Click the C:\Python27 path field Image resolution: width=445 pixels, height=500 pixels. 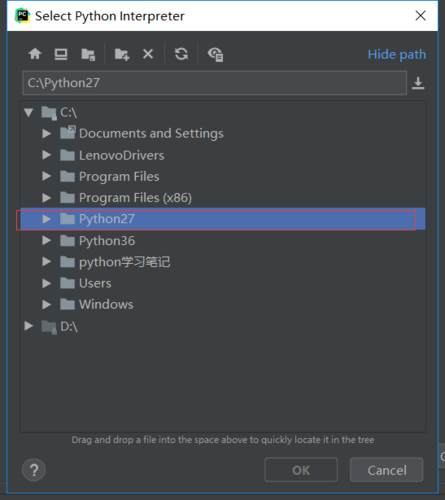click(x=215, y=83)
